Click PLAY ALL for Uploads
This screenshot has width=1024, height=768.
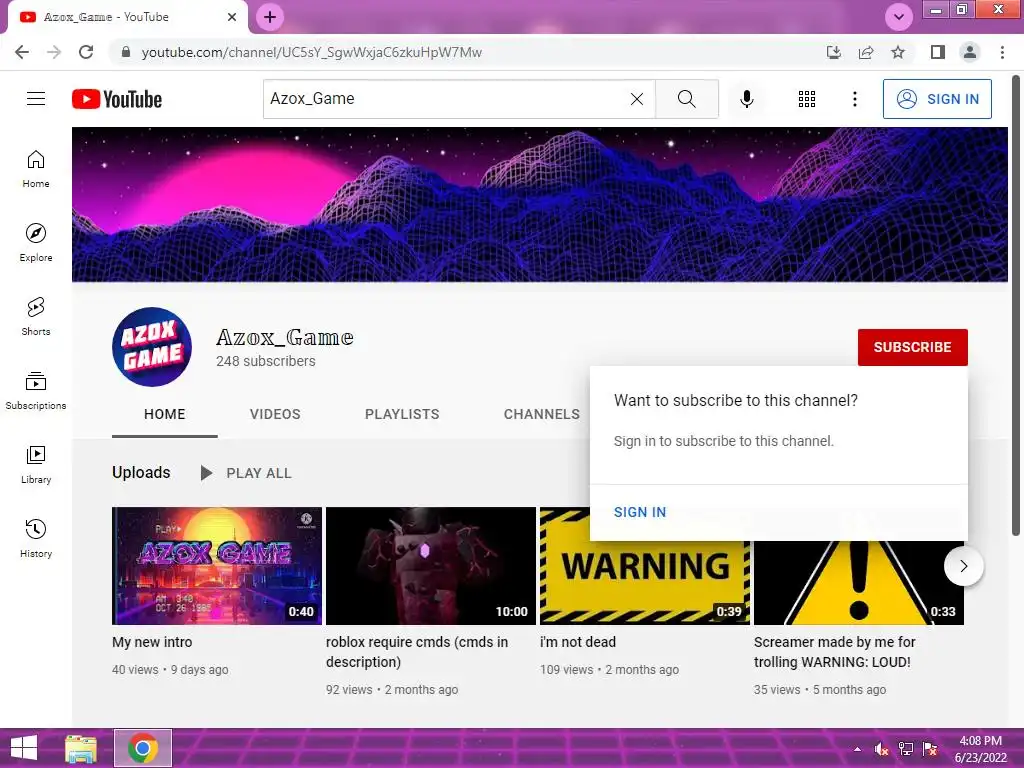tap(246, 473)
